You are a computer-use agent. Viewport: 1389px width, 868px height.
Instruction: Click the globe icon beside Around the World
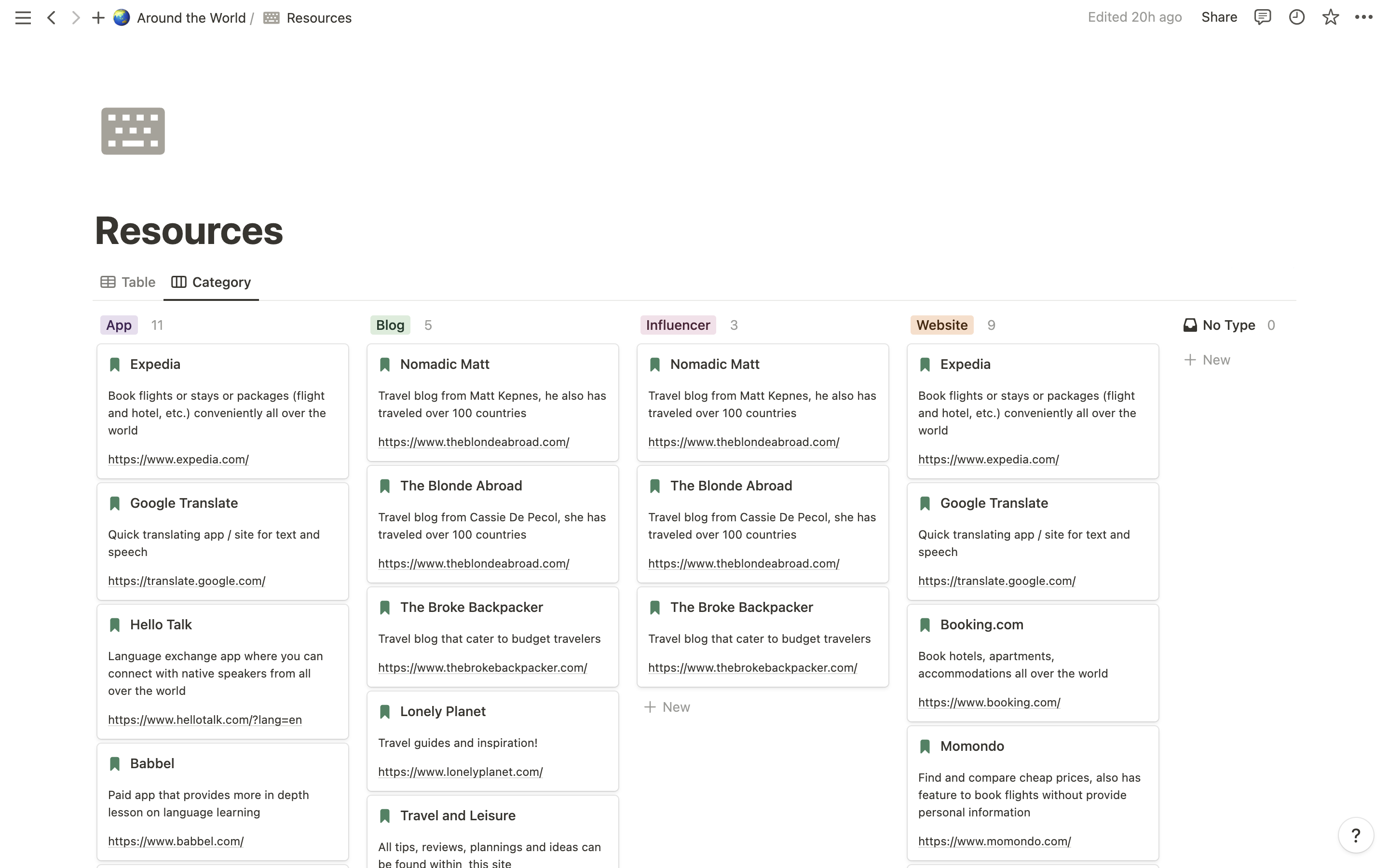click(122, 18)
